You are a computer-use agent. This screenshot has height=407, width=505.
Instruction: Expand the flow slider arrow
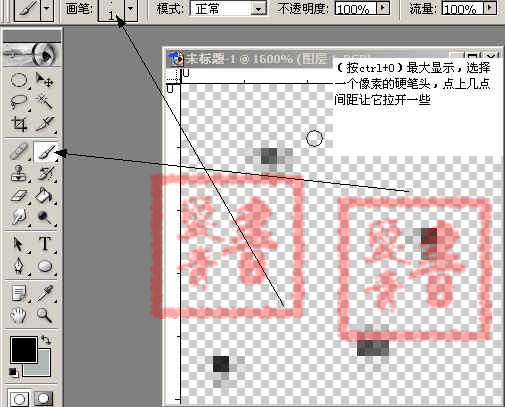(x=490, y=7)
